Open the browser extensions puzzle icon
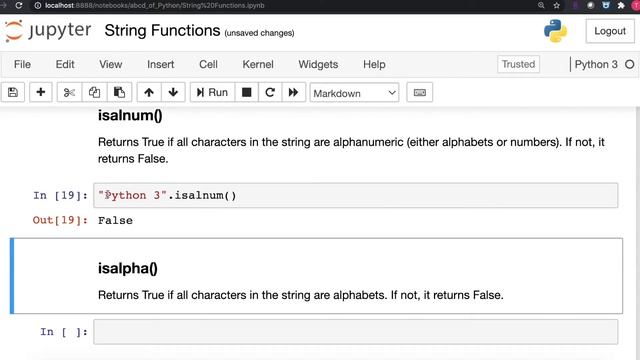 coord(621,5)
